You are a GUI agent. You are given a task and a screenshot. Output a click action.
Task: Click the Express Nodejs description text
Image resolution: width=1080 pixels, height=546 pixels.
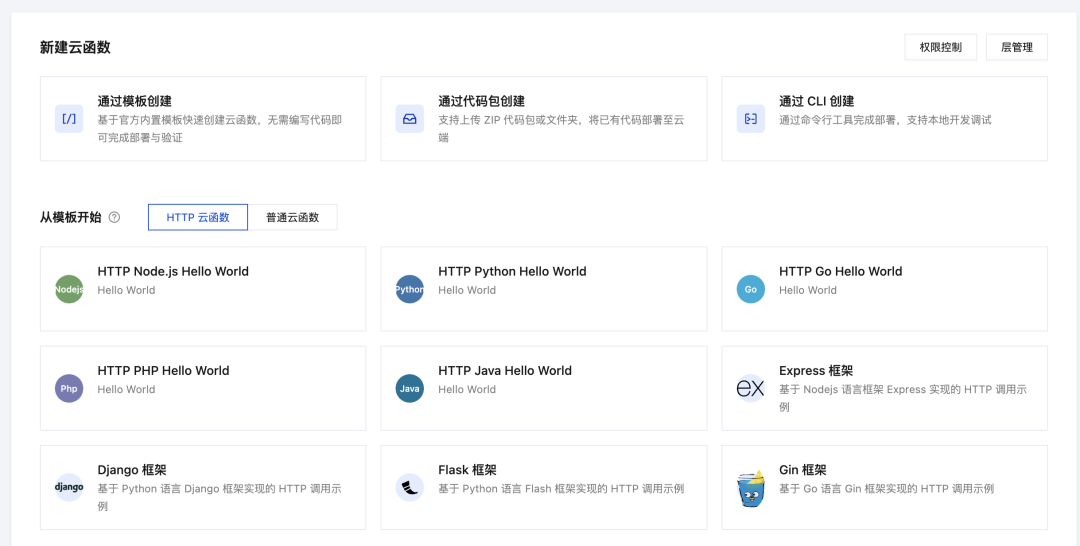tap(902, 398)
